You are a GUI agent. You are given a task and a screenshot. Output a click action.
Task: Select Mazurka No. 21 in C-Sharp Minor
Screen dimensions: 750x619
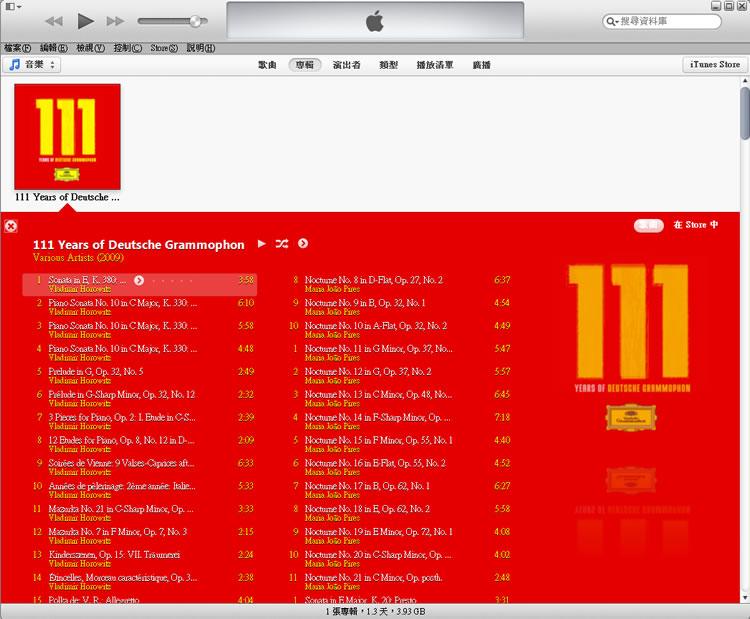[x=140, y=513]
